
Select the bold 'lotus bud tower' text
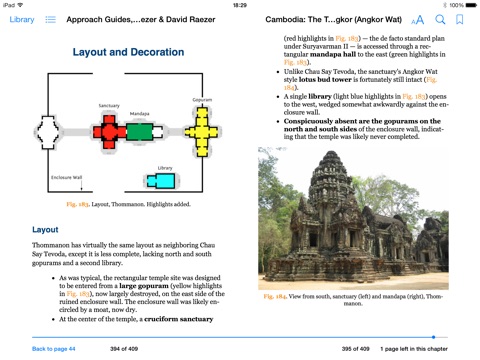[x=325, y=79]
